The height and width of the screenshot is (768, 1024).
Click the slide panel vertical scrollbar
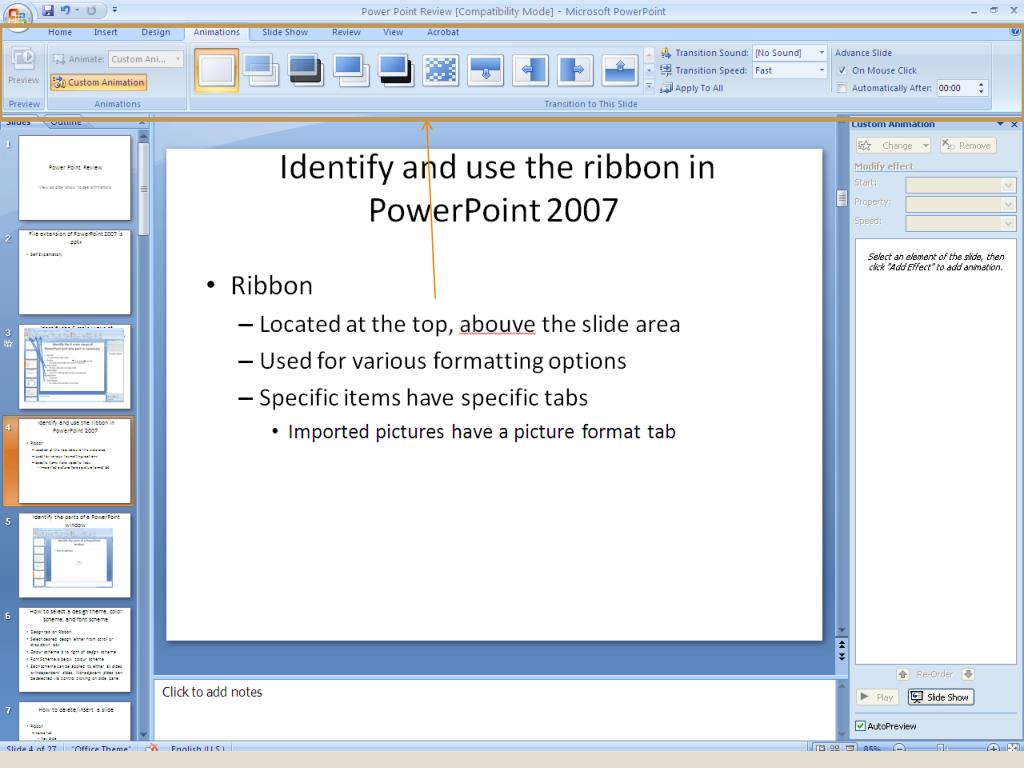tap(144, 189)
